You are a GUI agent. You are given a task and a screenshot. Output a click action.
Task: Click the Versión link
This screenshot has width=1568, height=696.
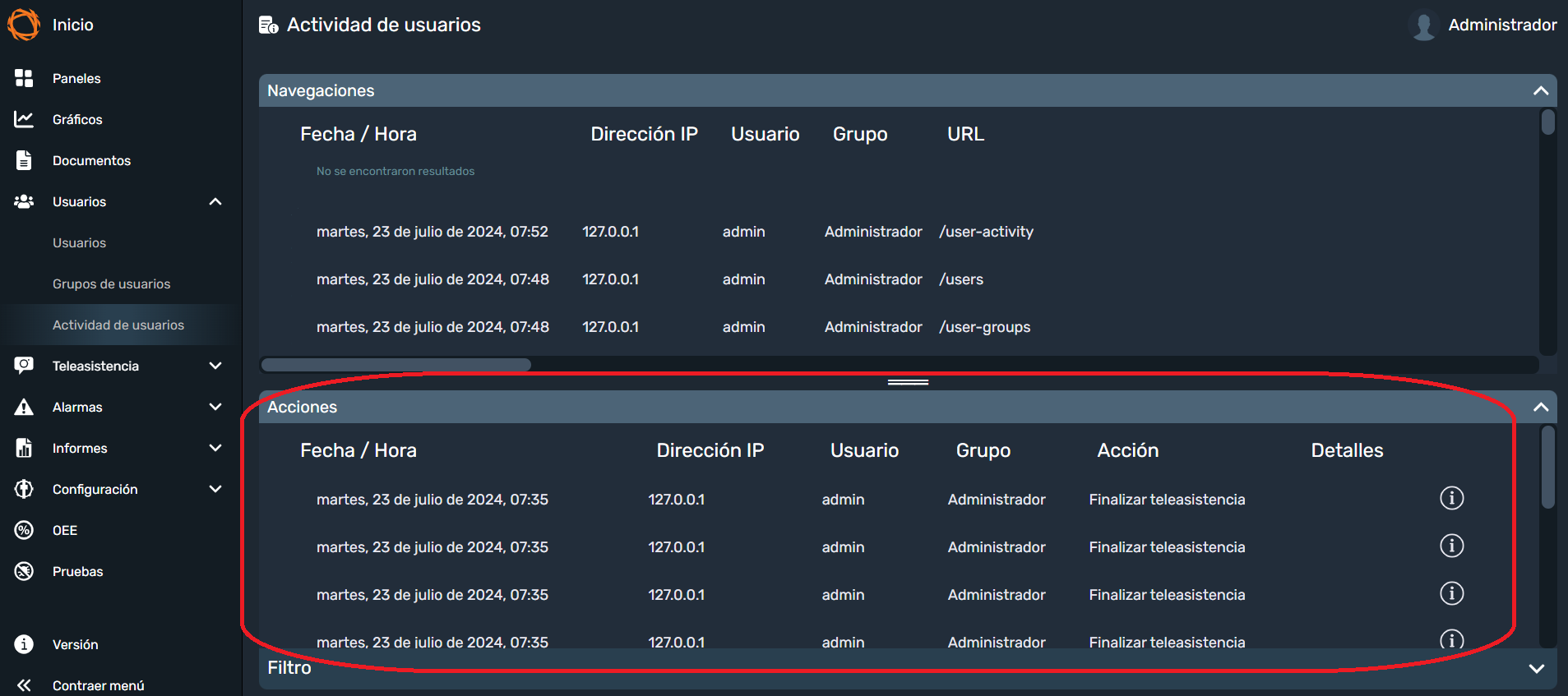(76, 644)
